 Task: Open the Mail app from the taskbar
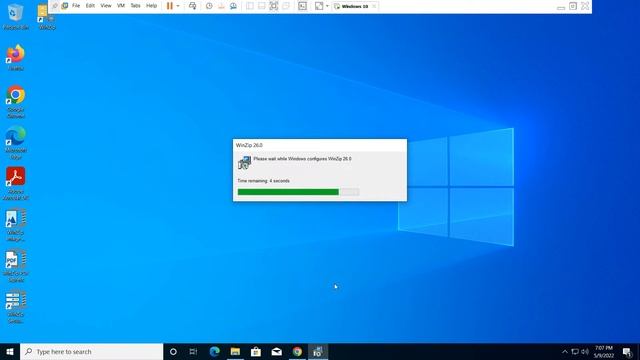click(276, 351)
